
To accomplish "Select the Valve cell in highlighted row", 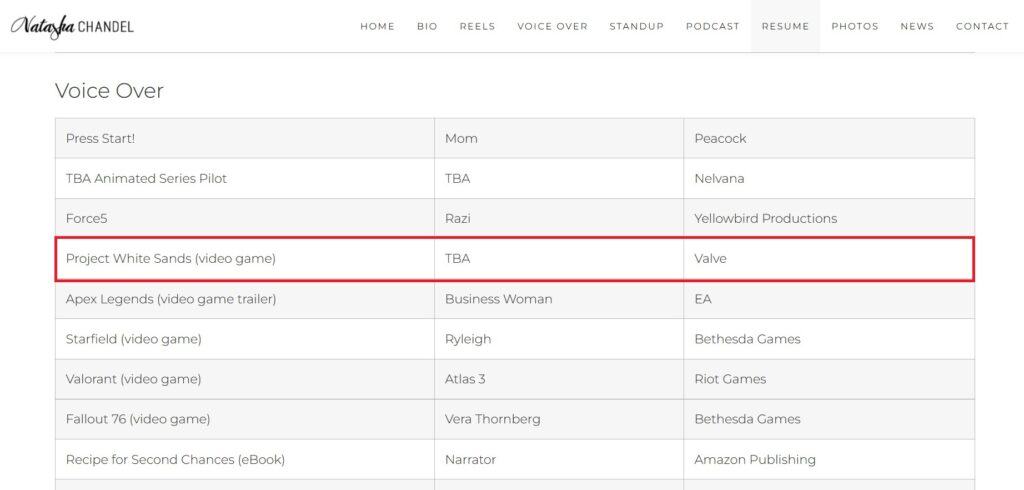I will [x=829, y=259].
